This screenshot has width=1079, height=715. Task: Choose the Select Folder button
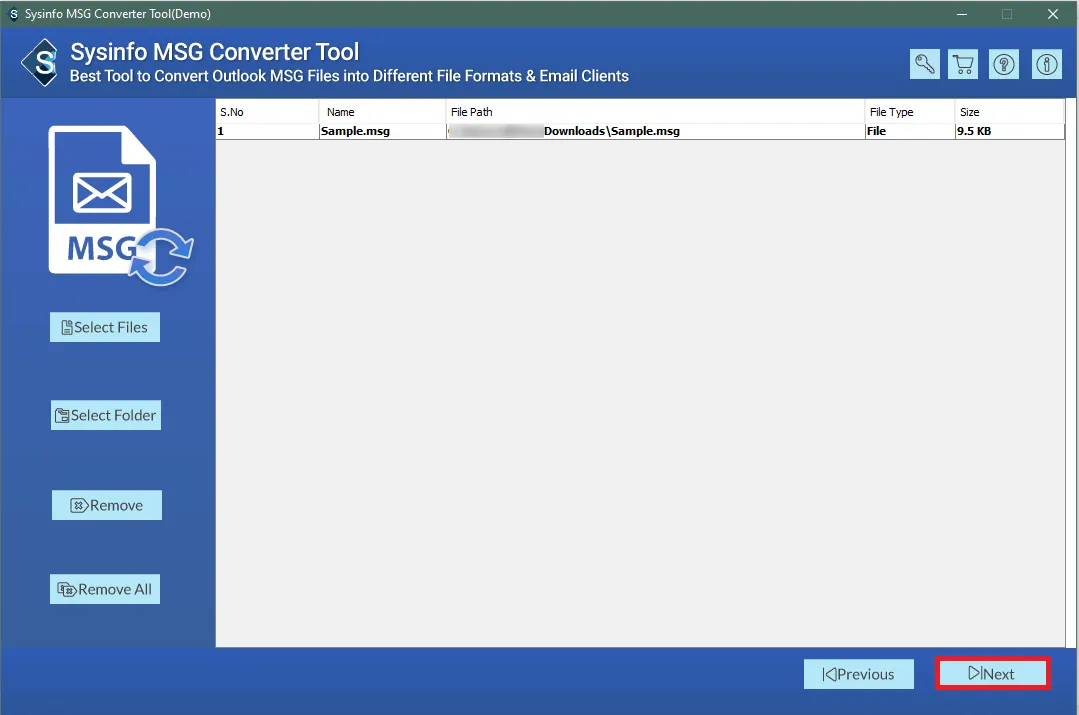tap(106, 415)
